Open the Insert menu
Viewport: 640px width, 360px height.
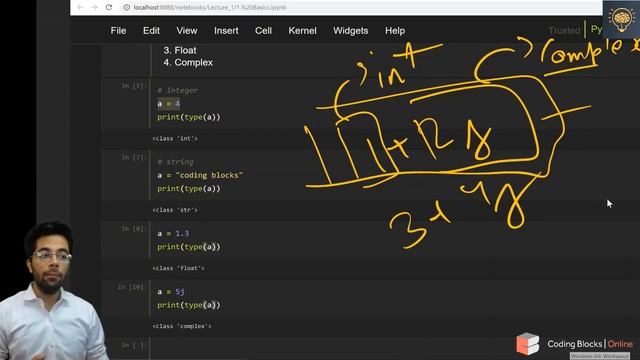pos(226,31)
